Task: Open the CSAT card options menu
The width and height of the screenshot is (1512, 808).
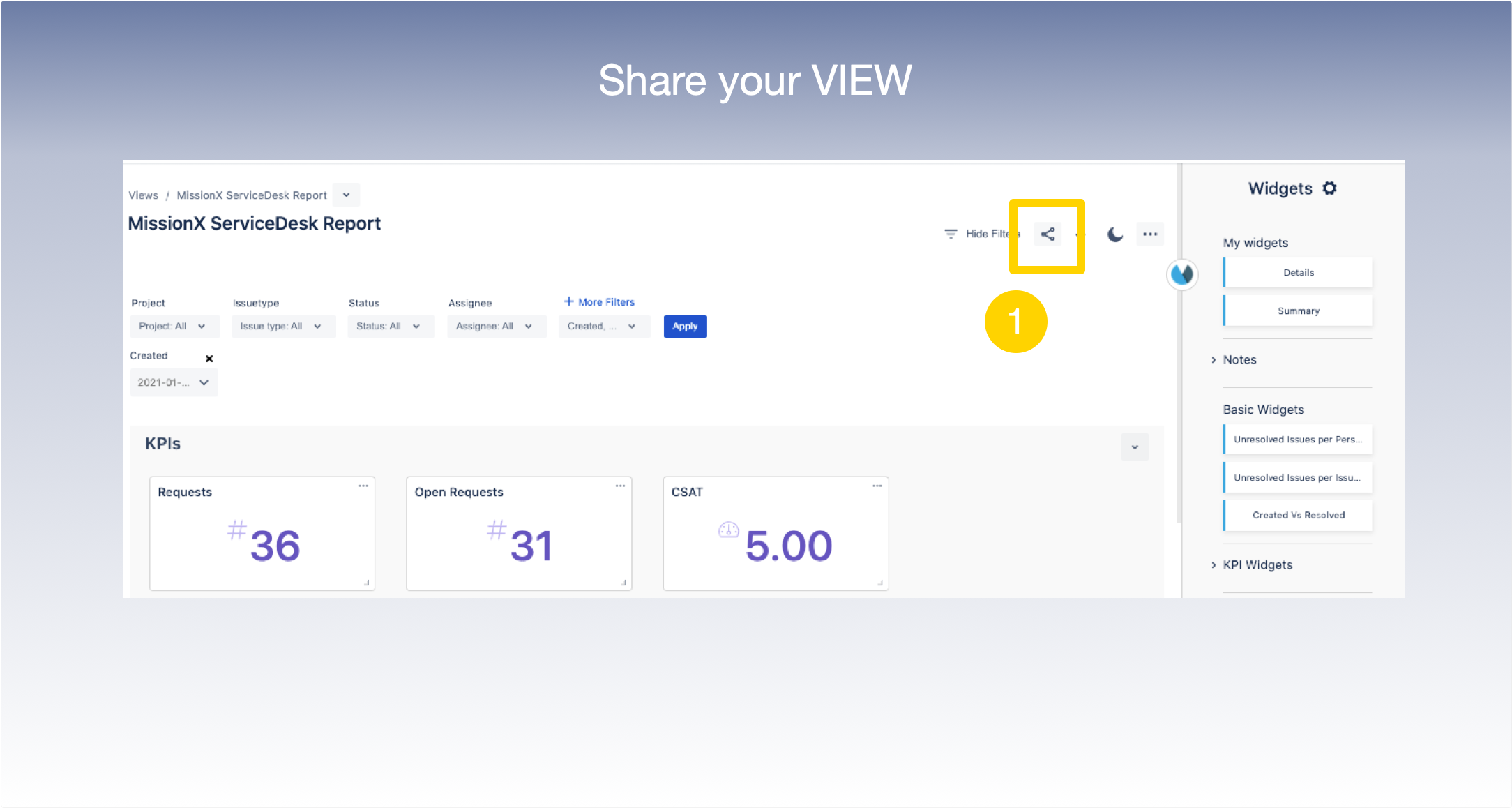Action: tap(877, 486)
